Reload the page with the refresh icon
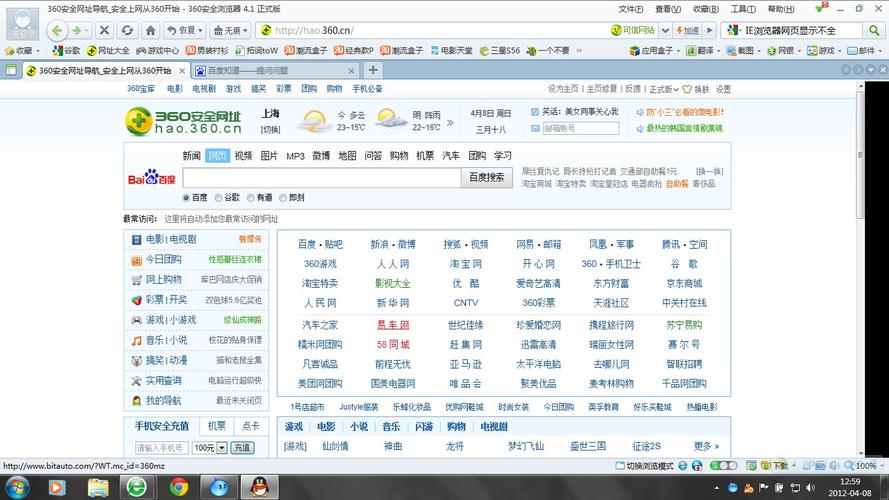The image size is (889, 500). tap(128, 30)
